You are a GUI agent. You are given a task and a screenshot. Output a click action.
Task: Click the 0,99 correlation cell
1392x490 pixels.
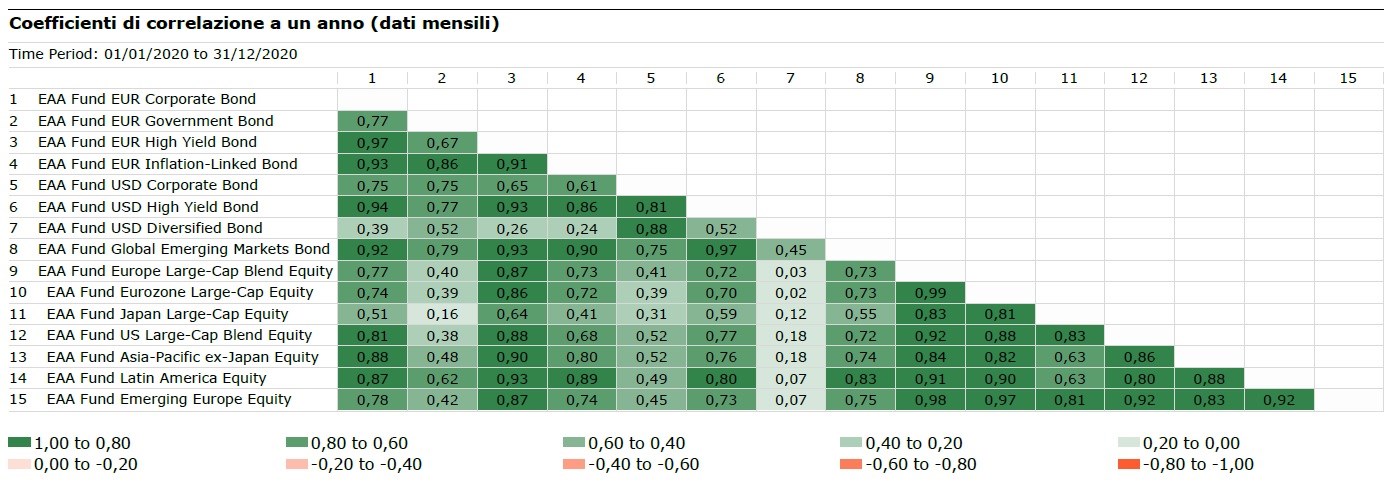click(x=930, y=292)
